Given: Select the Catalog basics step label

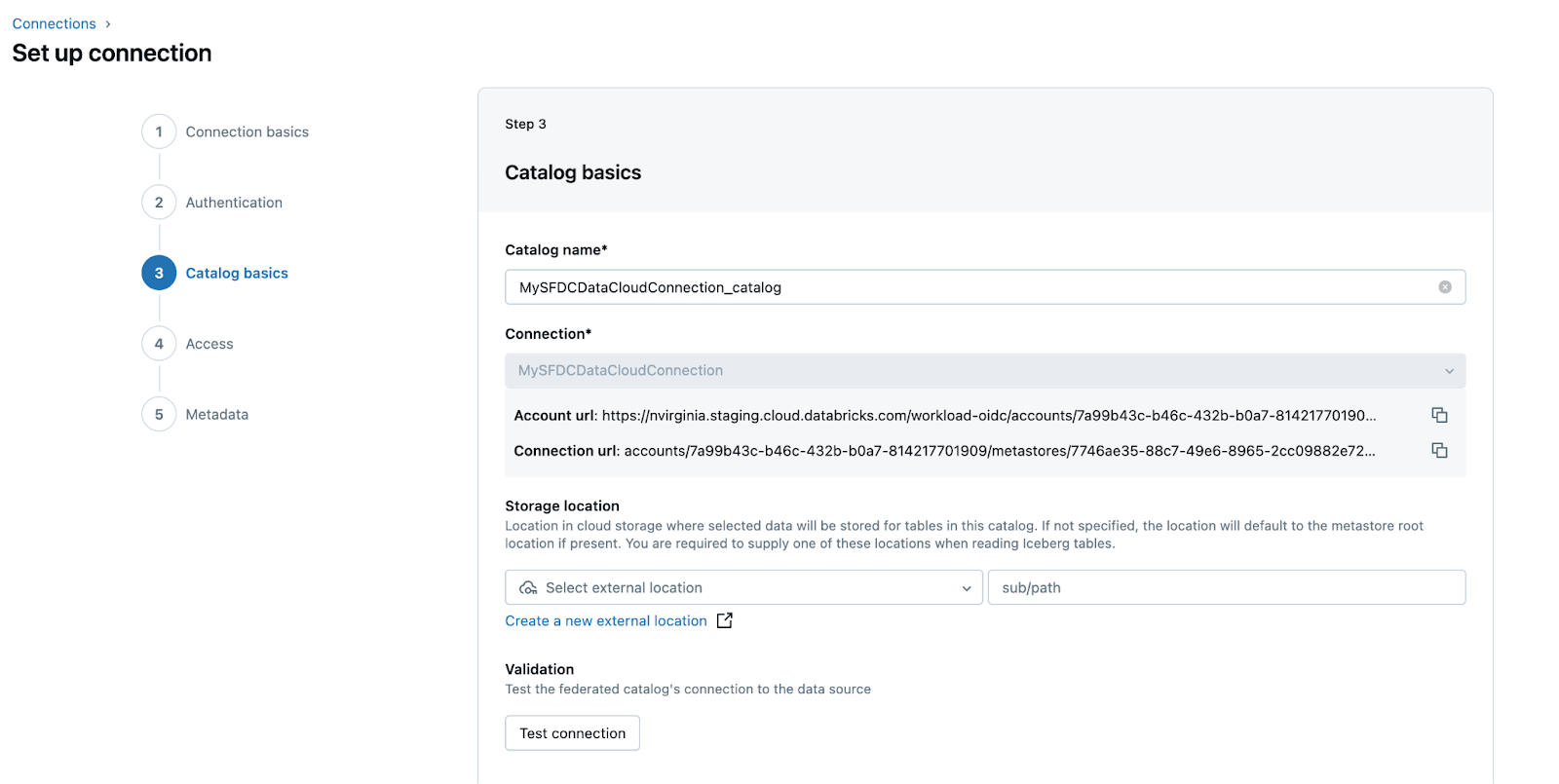Looking at the screenshot, I should pos(237,273).
